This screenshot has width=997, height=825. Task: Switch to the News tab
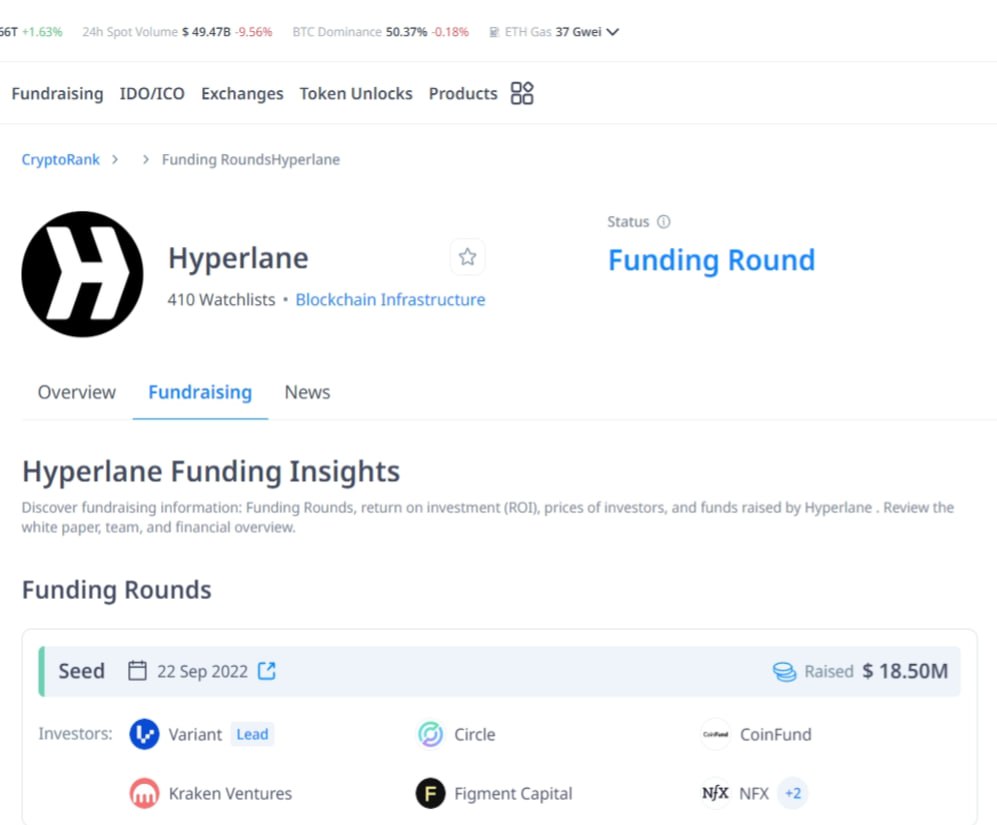pos(307,392)
